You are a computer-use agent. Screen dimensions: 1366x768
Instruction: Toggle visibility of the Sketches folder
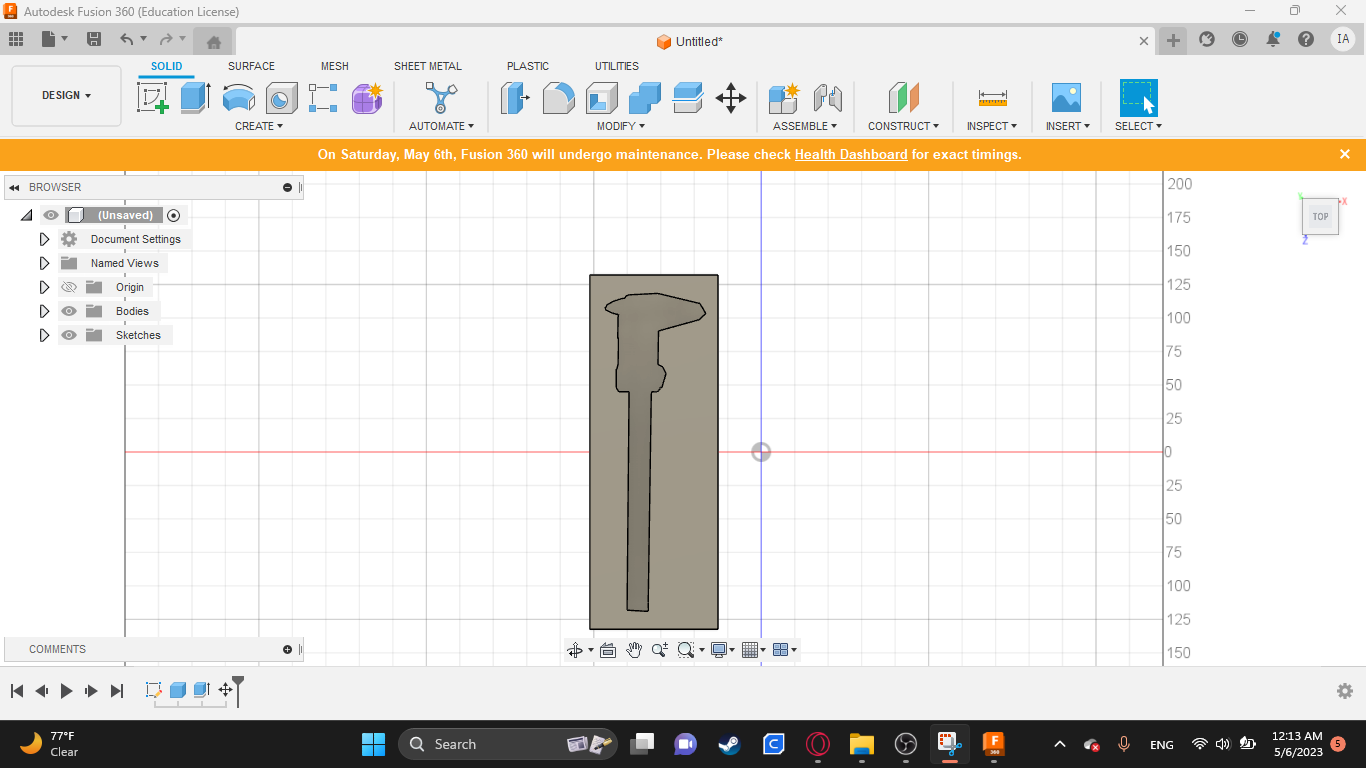coord(69,335)
